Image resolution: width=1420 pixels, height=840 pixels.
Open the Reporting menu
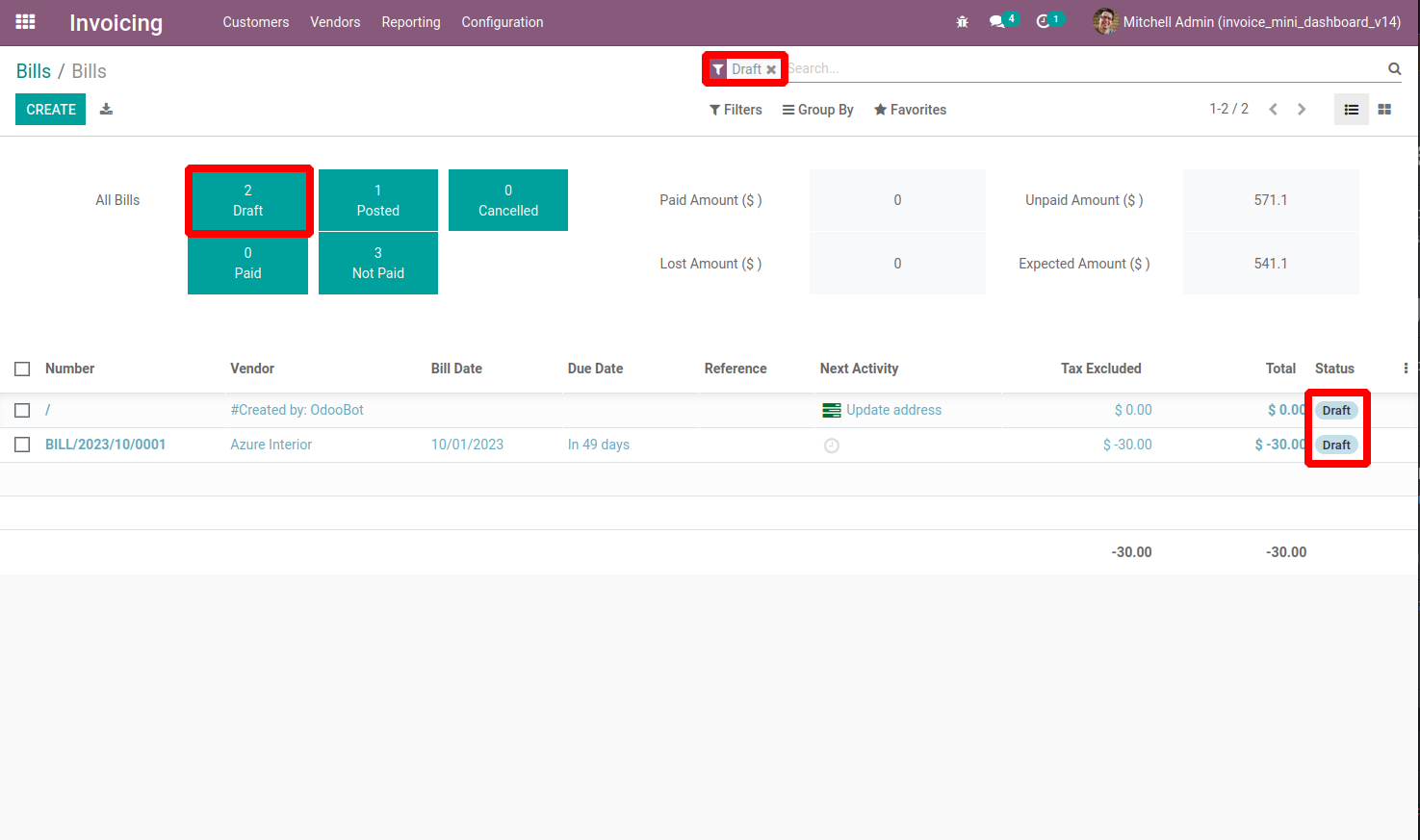411,22
